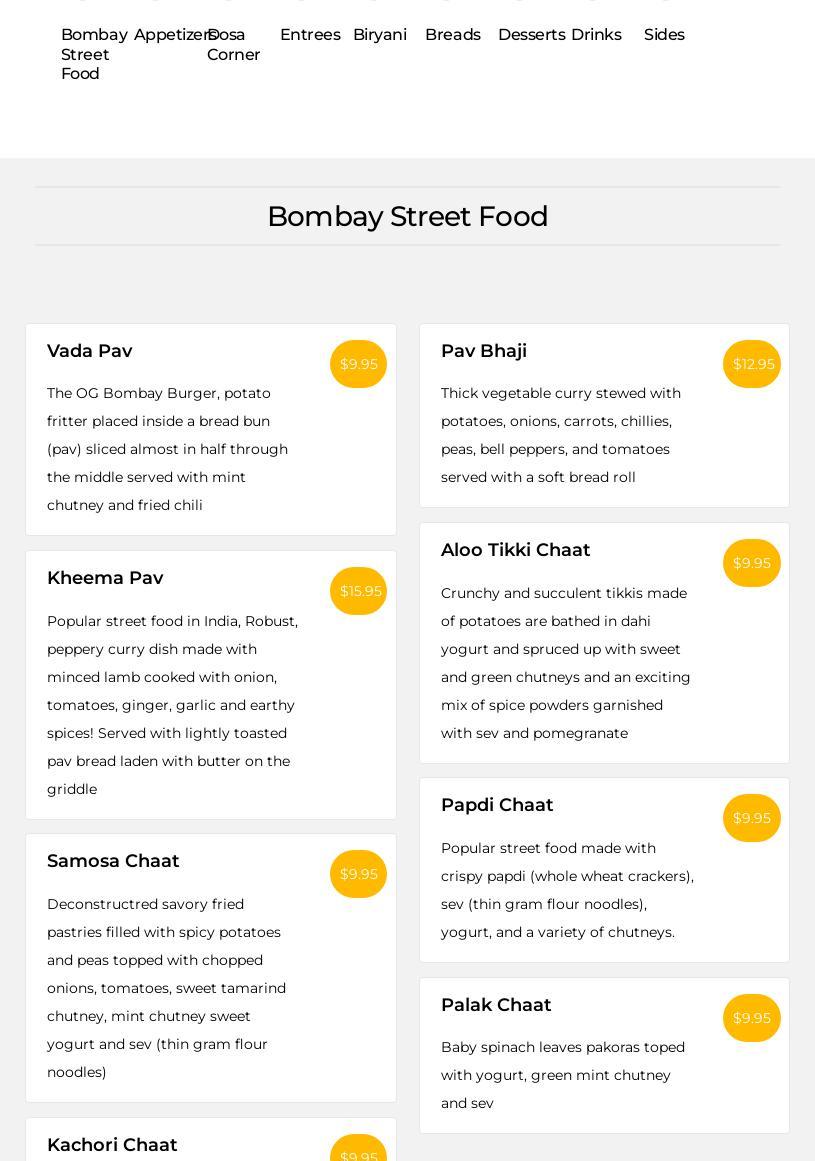Screen dimensions: 815x1161
Task: Open the Sides menu tab
Action: tap(664, 35)
